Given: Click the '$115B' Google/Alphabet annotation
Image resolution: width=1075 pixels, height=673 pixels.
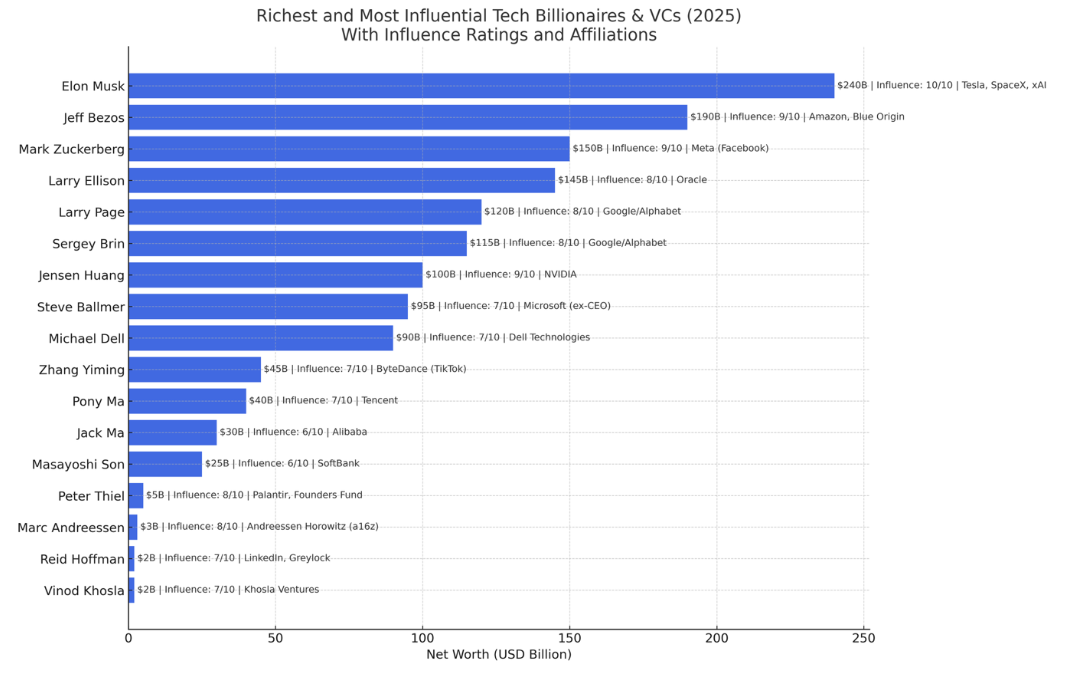Looking at the screenshot, I should (568, 243).
